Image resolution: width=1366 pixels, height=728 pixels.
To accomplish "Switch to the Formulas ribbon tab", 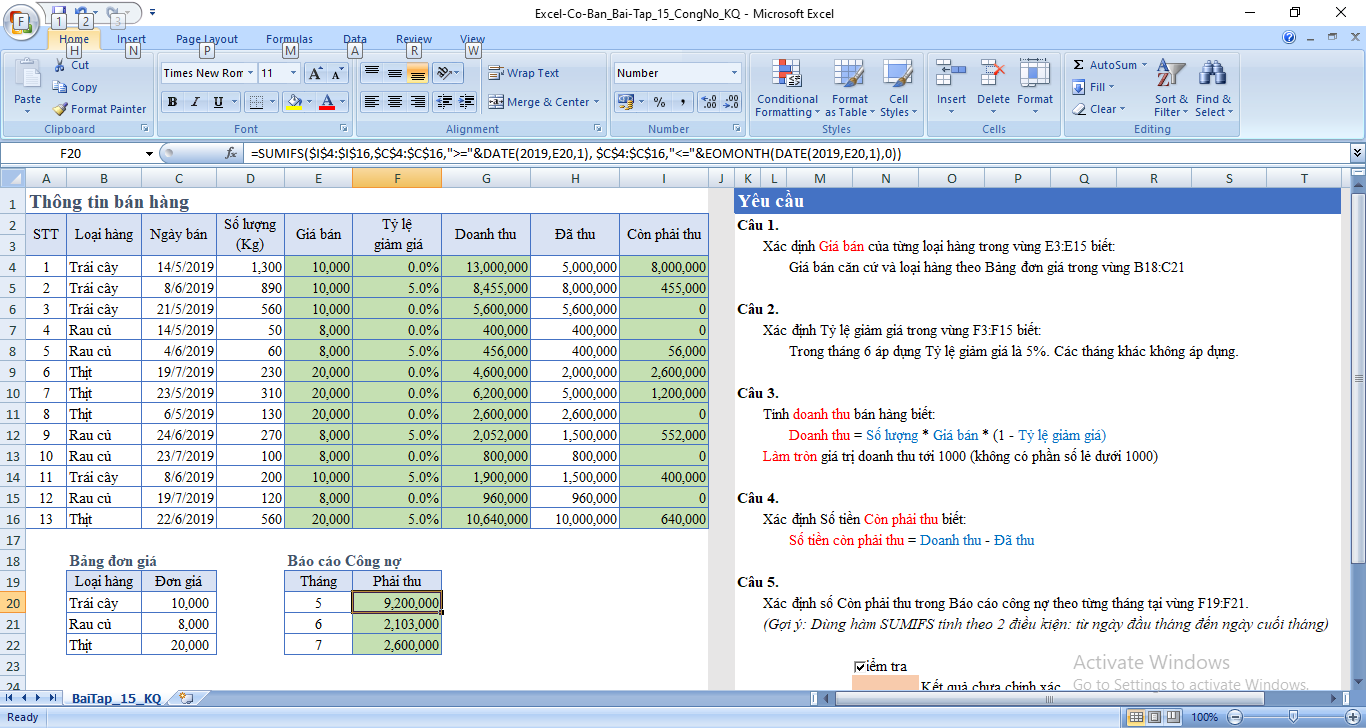I will [289, 39].
